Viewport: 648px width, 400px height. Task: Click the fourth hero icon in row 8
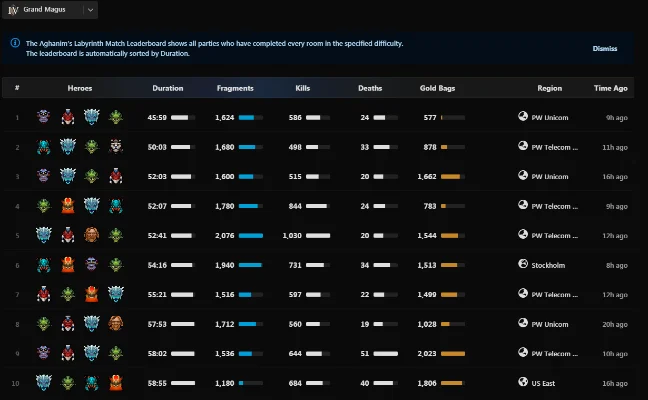click(116, 324)
